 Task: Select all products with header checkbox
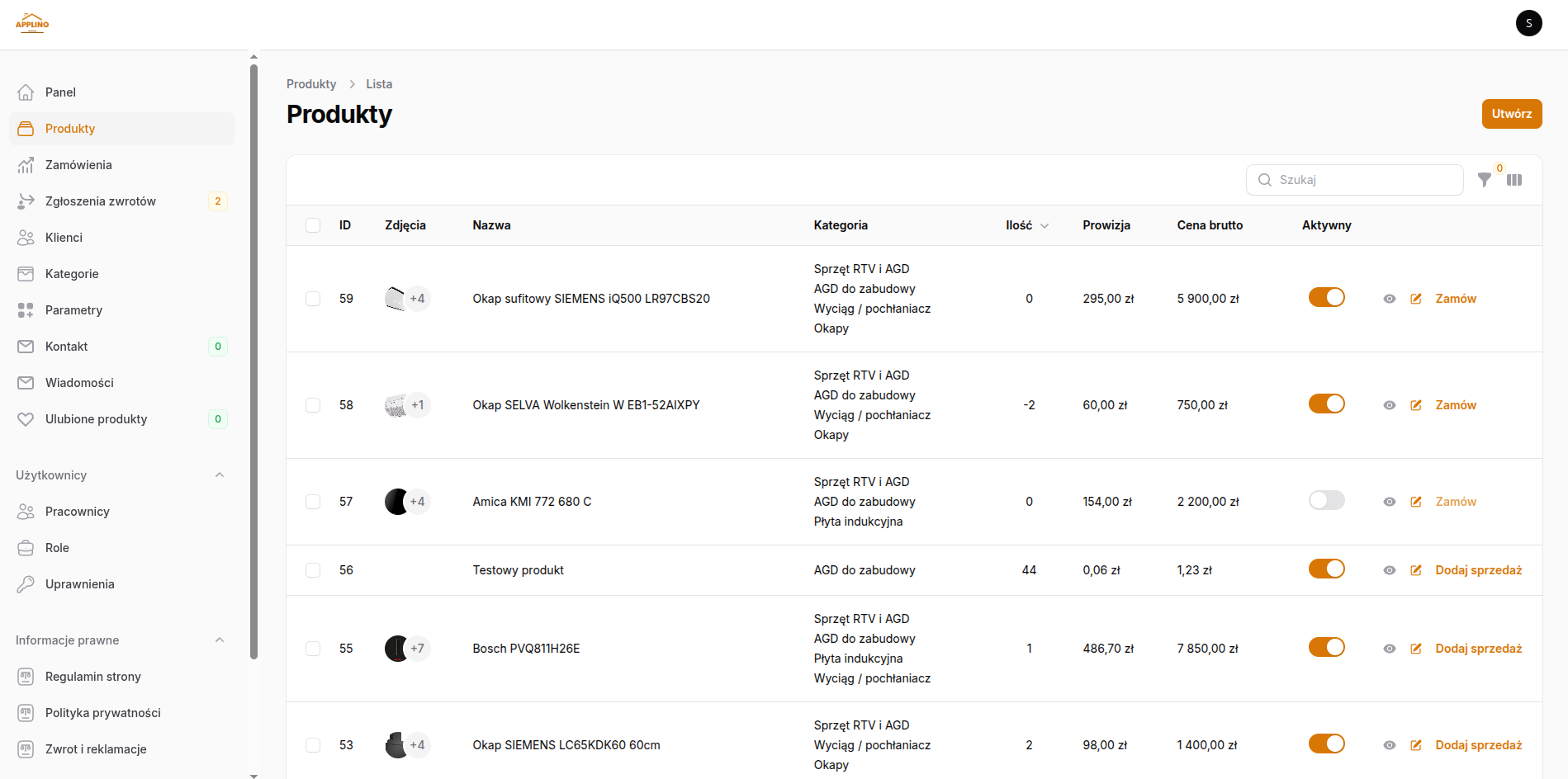[313, 225]
